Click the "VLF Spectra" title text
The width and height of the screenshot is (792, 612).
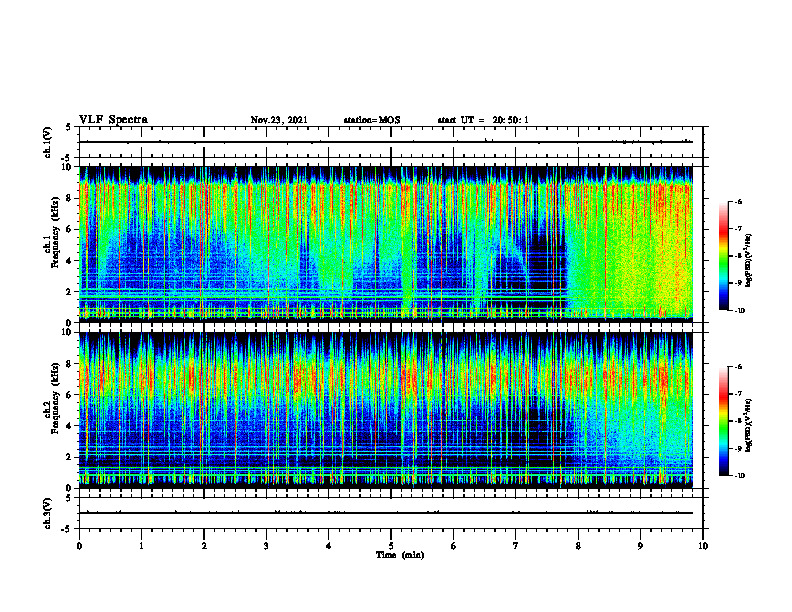[113, 120]
